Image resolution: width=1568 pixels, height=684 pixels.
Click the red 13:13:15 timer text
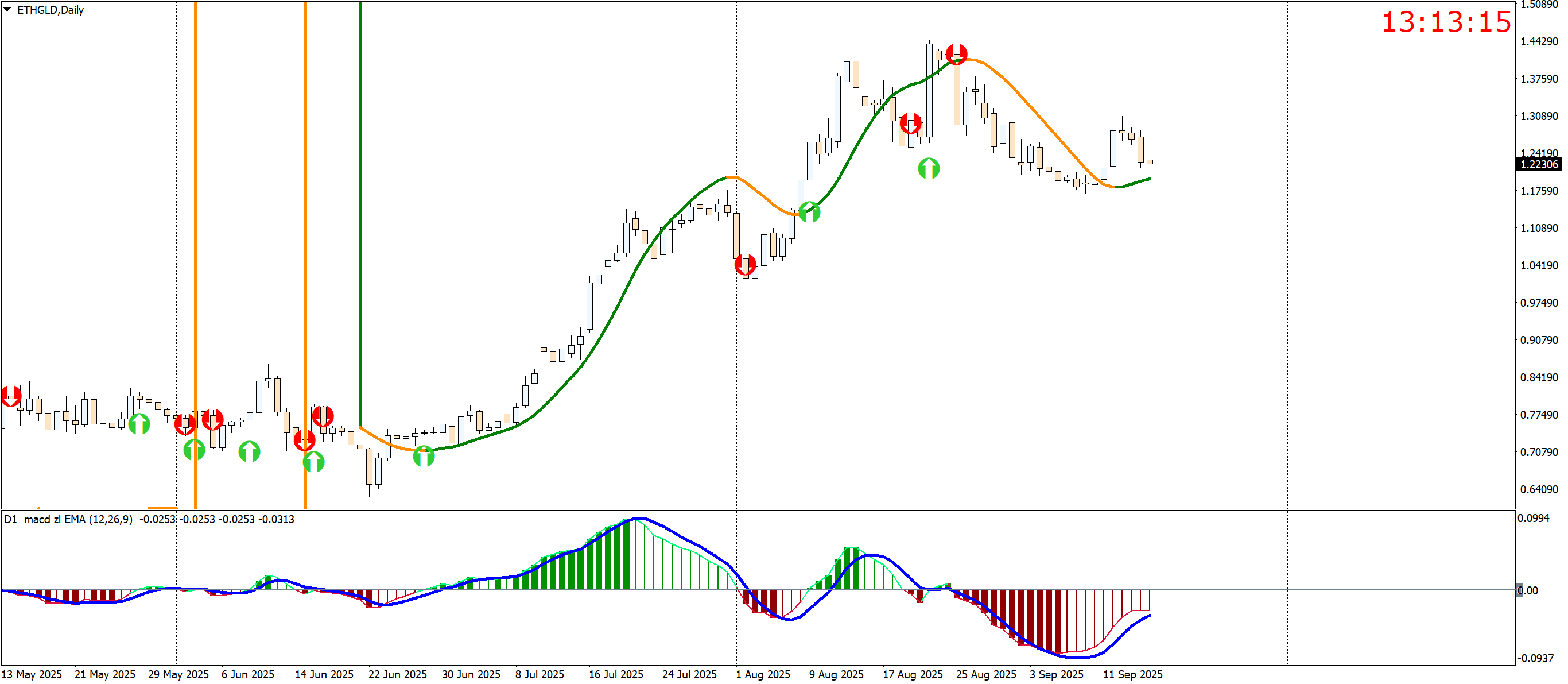1446,22
